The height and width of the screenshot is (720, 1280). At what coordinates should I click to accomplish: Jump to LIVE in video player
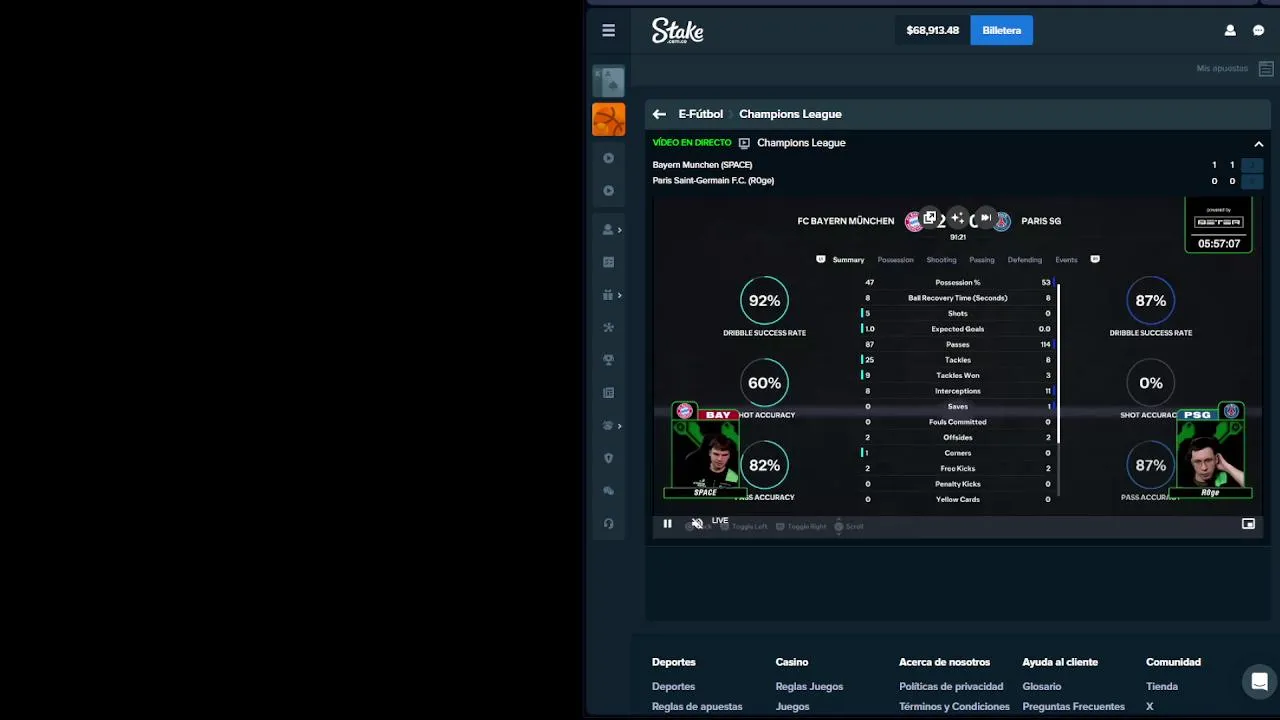[x=720, y=521]
